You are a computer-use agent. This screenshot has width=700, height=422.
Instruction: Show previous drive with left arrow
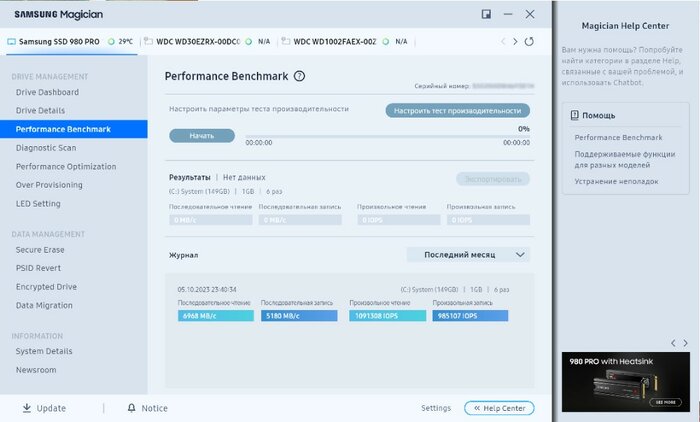pos(503,42)
